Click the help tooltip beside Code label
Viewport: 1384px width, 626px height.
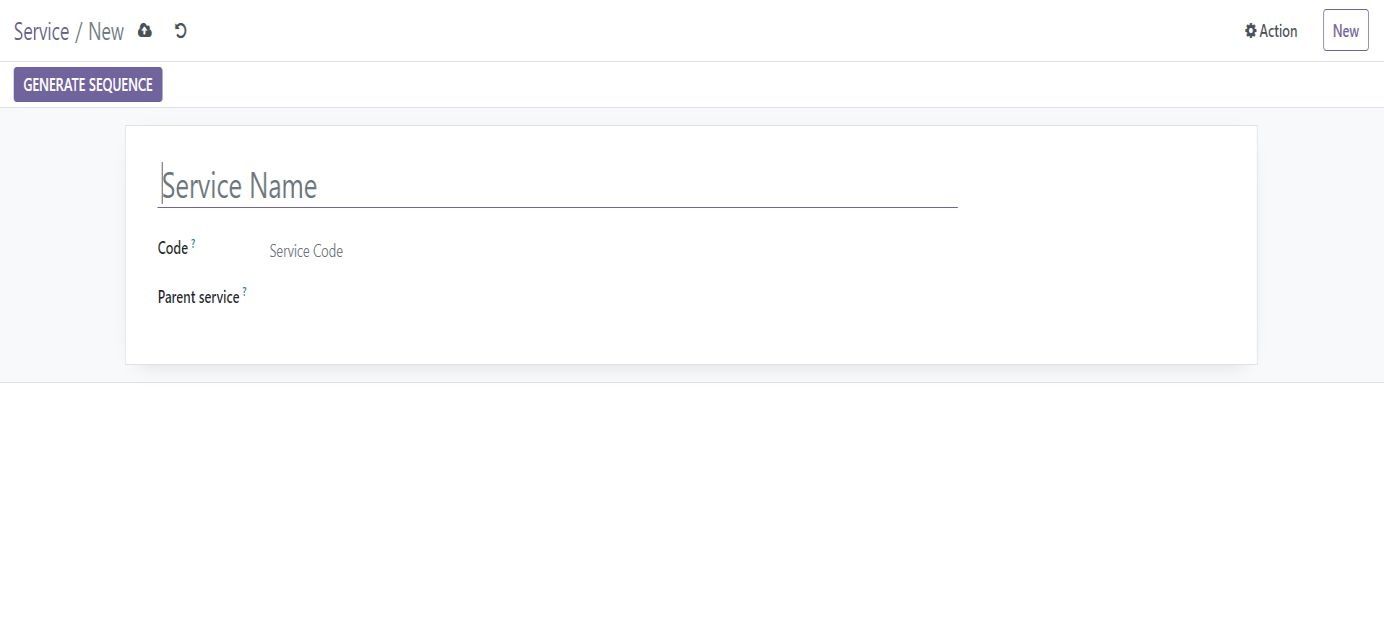[194, 242]
